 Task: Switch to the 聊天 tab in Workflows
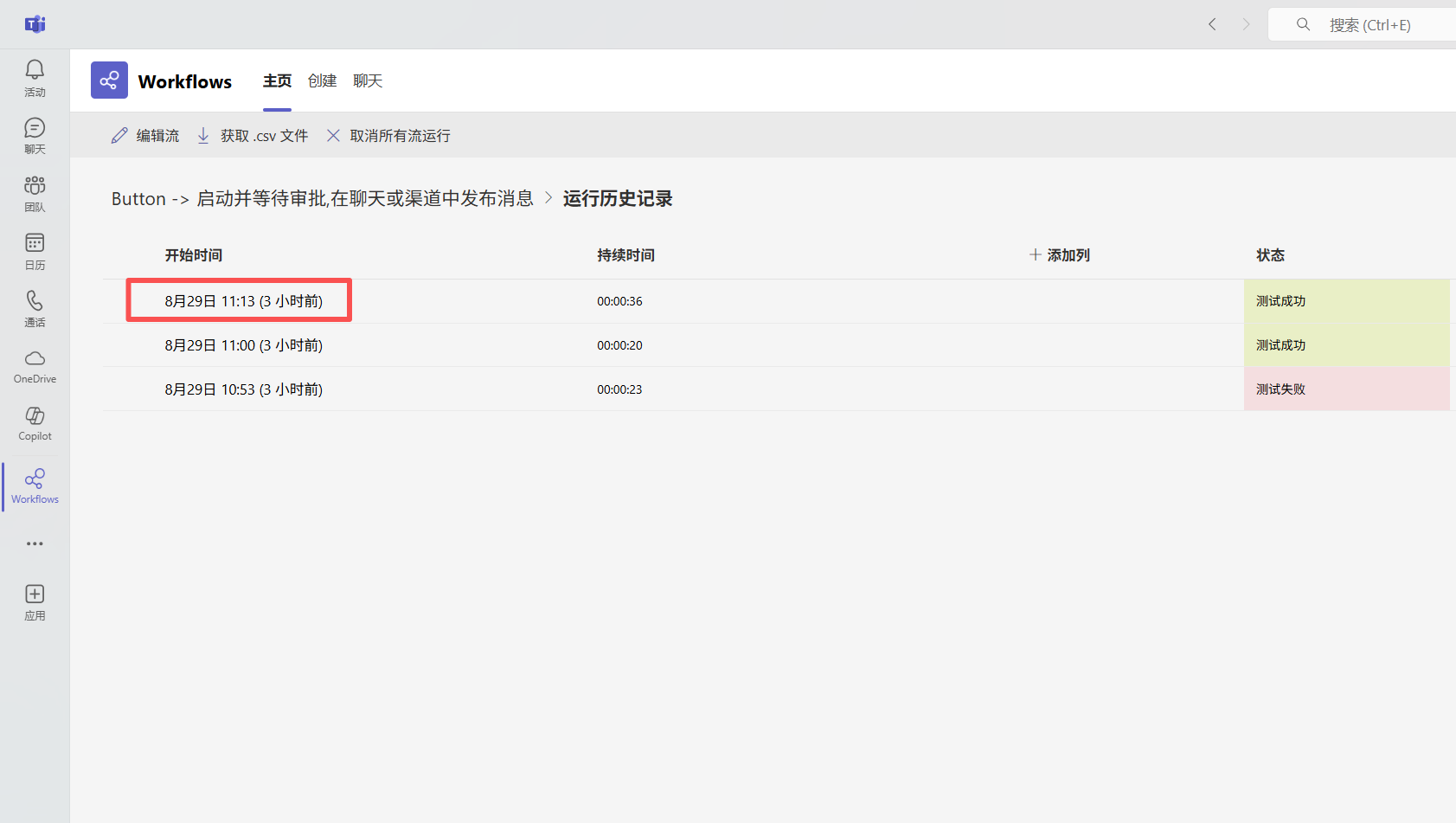368,80
